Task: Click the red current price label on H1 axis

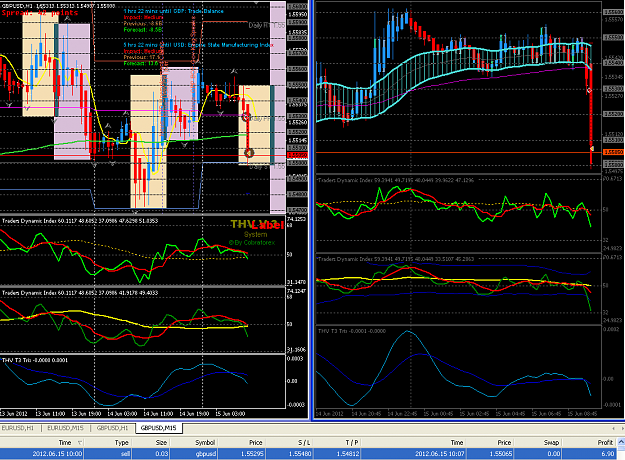Action: pos(297,155)
